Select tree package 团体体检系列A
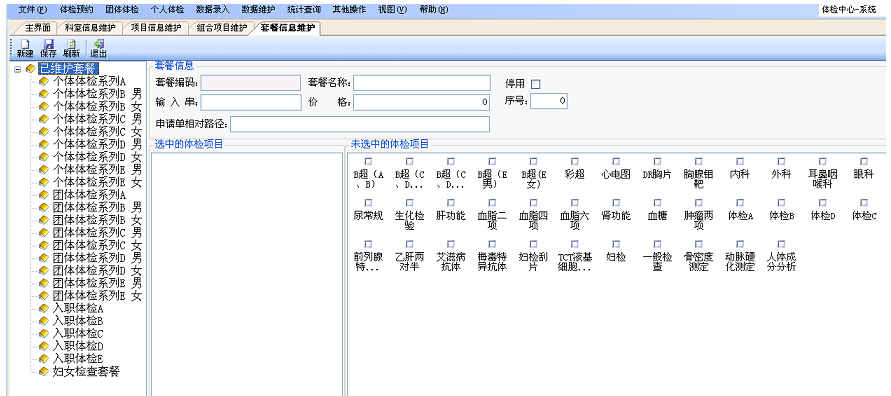The image size is (891, 396). click(89, 195)
